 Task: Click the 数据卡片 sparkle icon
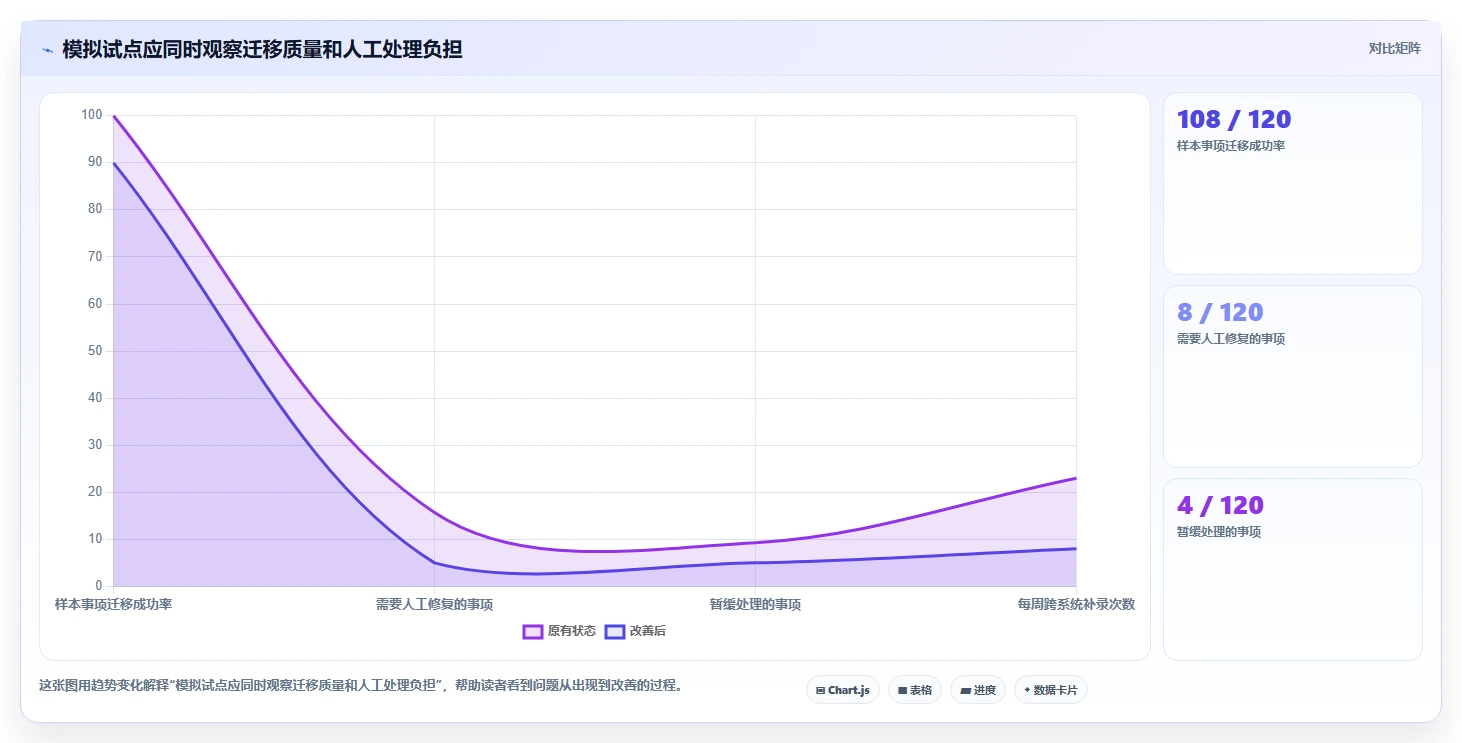[1027, 690]
